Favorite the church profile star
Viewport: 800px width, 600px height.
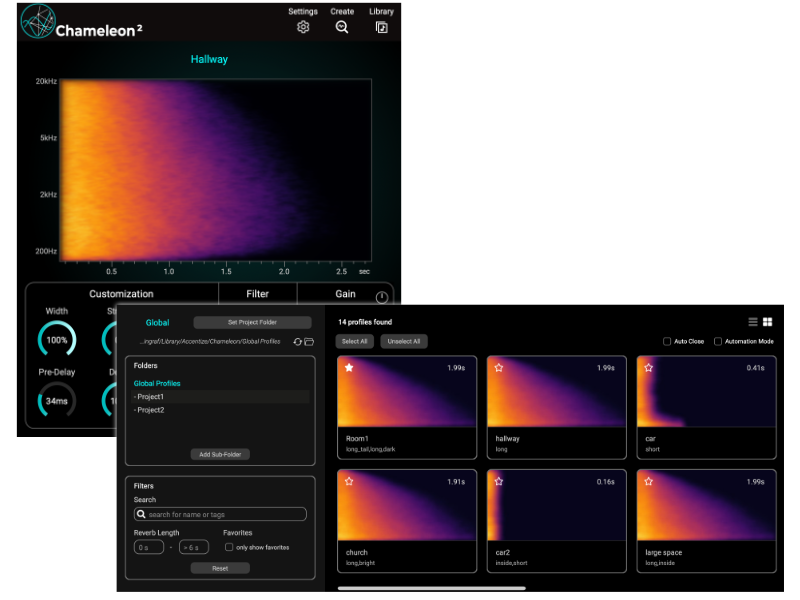(x=349, y=481)
